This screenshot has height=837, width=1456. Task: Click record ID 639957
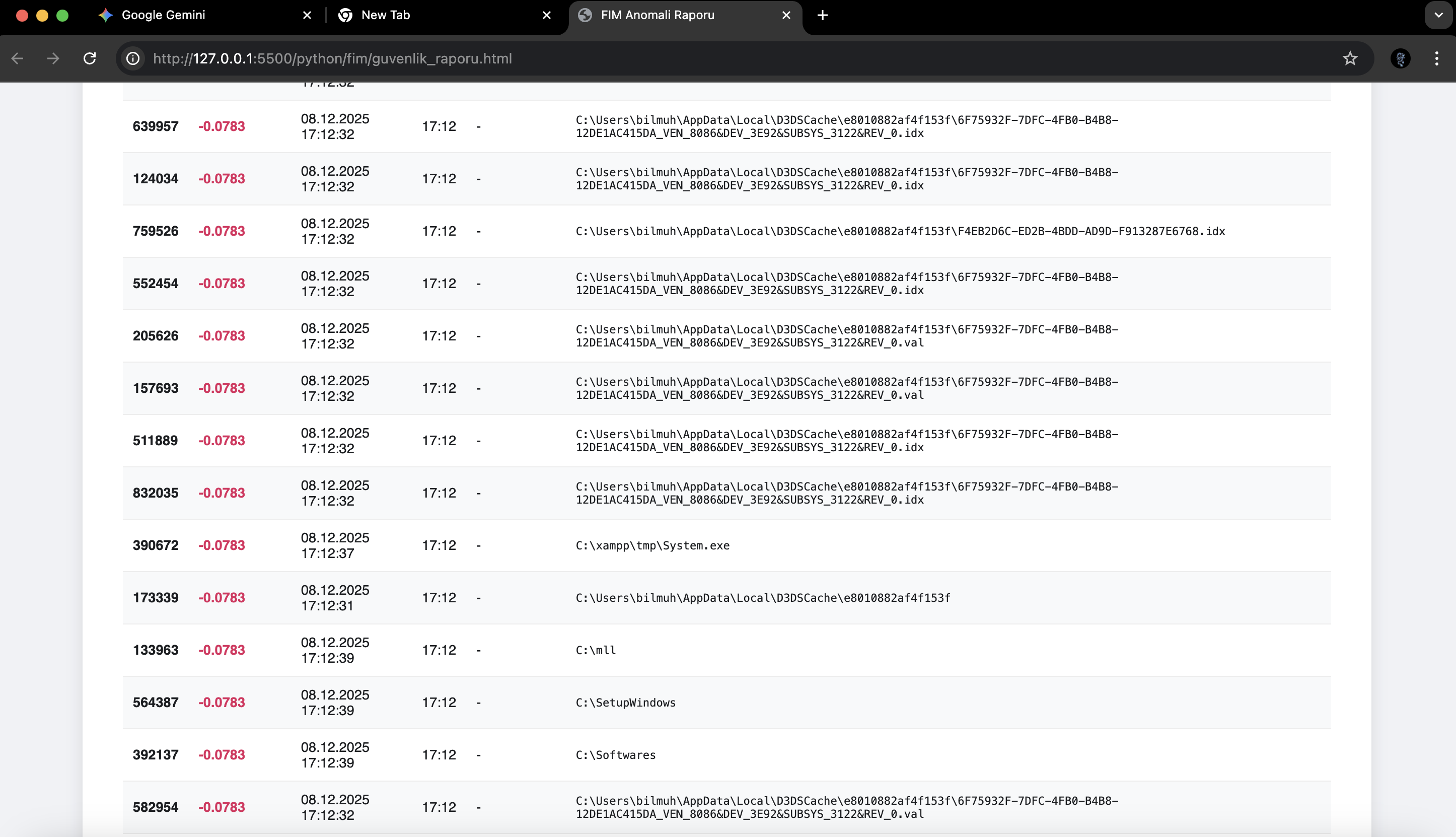tap(156, 126)
